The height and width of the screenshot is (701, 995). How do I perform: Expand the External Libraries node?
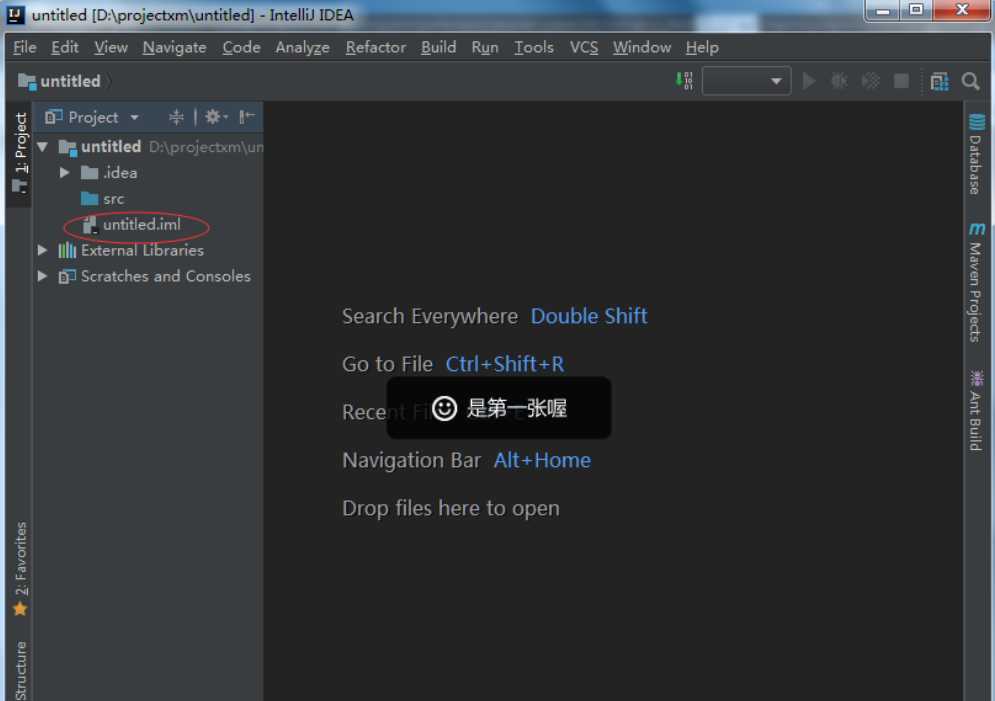tap(43, 251)
